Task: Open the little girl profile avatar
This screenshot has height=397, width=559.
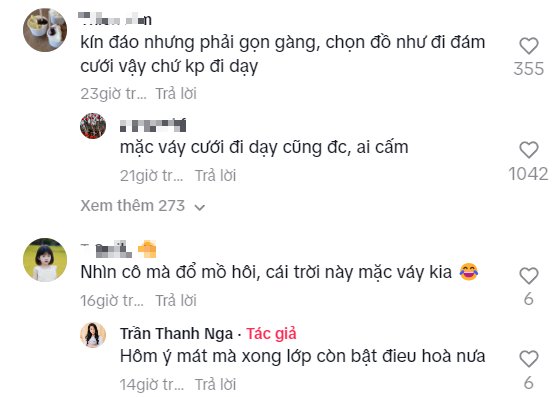Action: tap(45, 260)
